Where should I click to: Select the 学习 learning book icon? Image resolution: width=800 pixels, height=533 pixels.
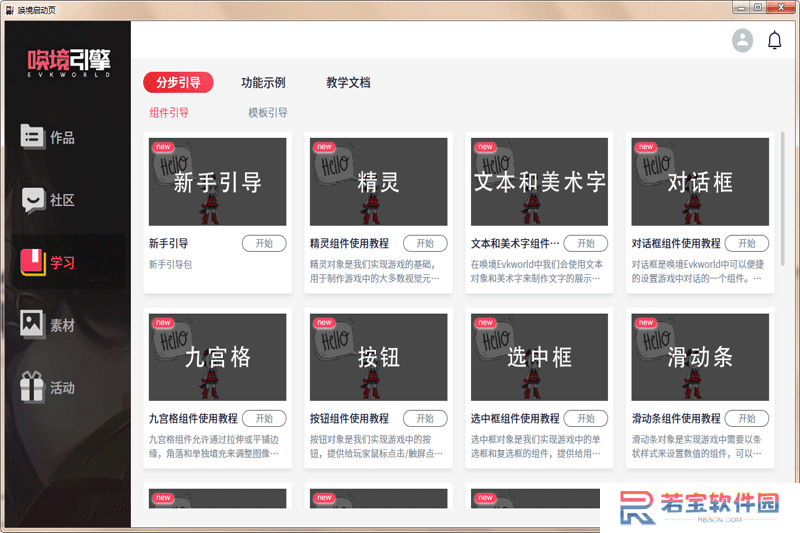[33, 262]
